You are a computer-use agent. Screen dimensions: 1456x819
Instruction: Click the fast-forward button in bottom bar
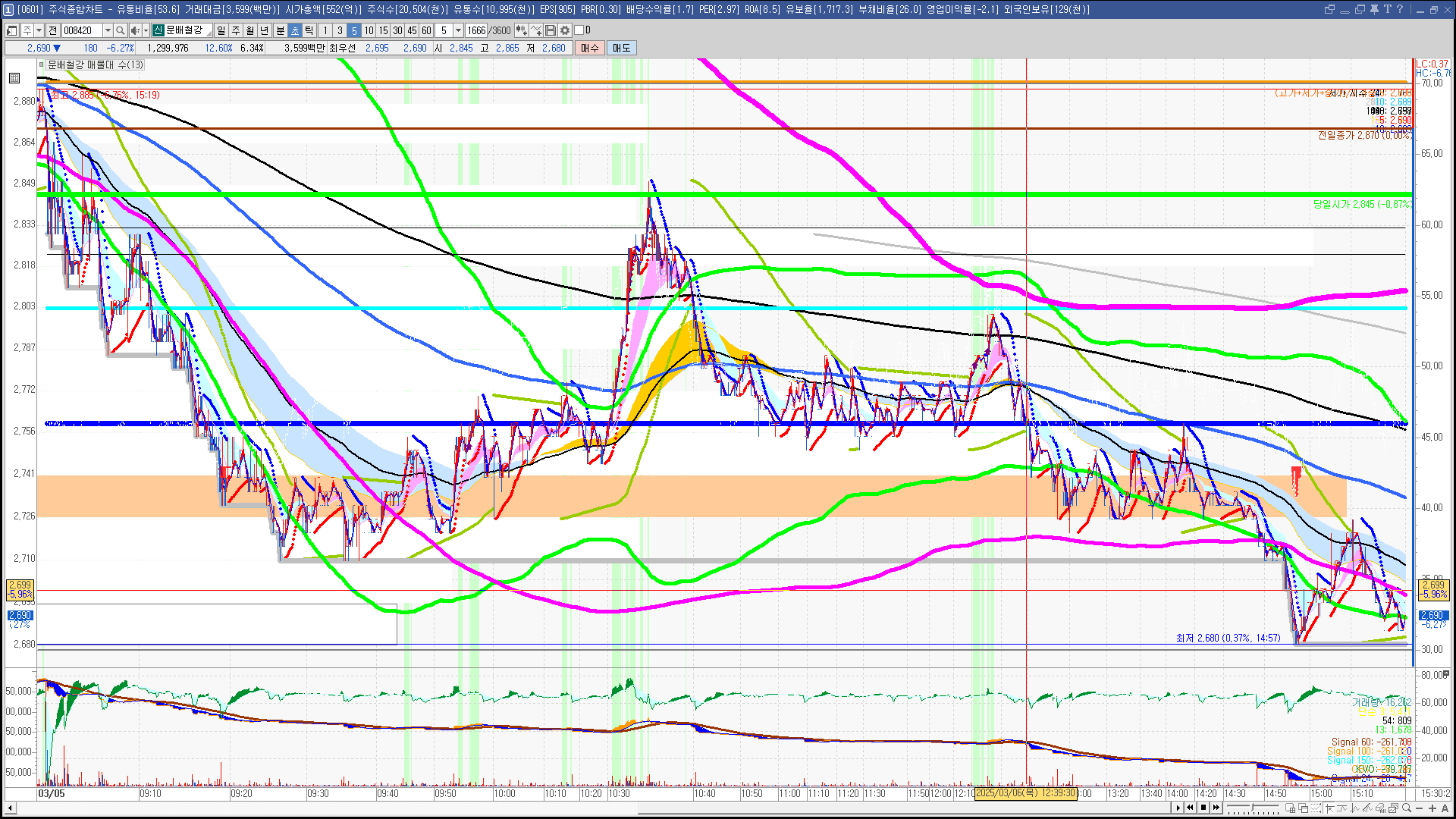(1216, 808)
